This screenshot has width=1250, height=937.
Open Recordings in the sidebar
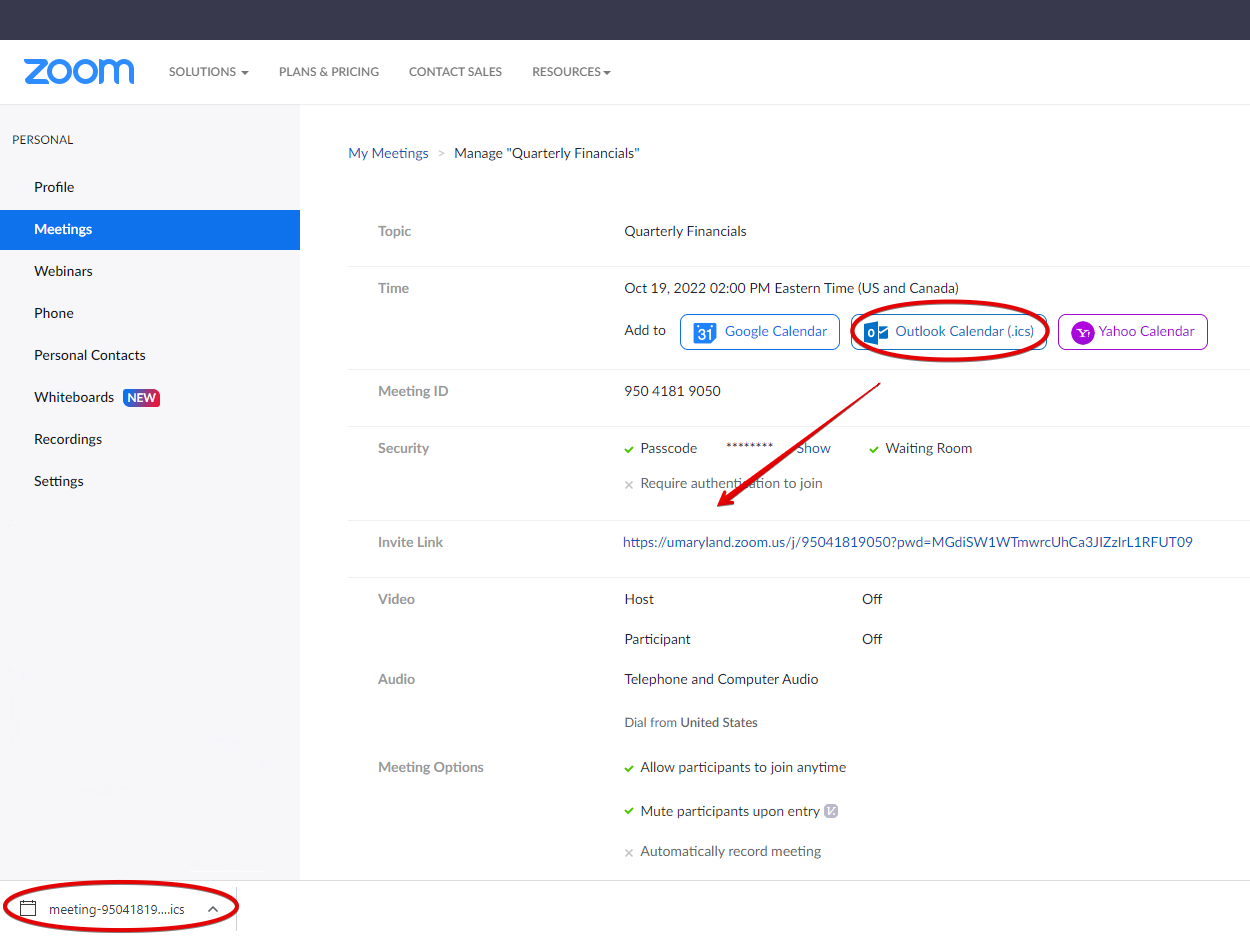pos(68,439)
